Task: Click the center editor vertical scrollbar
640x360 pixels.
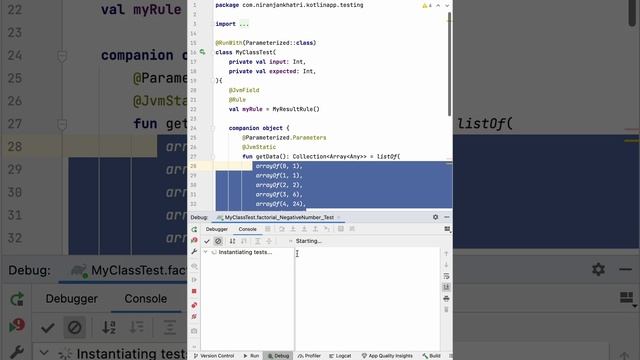Action: pos(449,64)
